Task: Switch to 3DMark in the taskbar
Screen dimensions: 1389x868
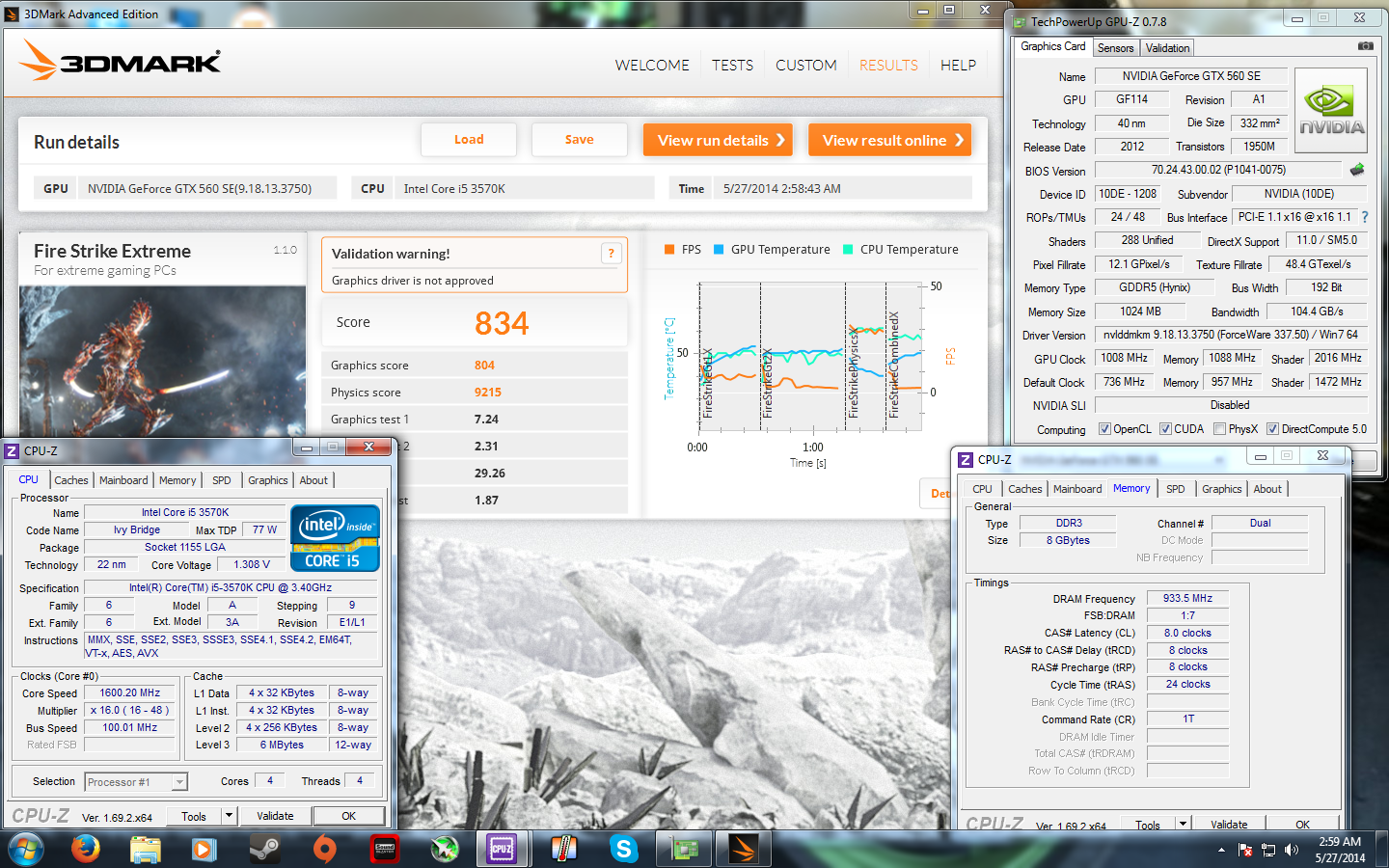Action: click(744, 849)
